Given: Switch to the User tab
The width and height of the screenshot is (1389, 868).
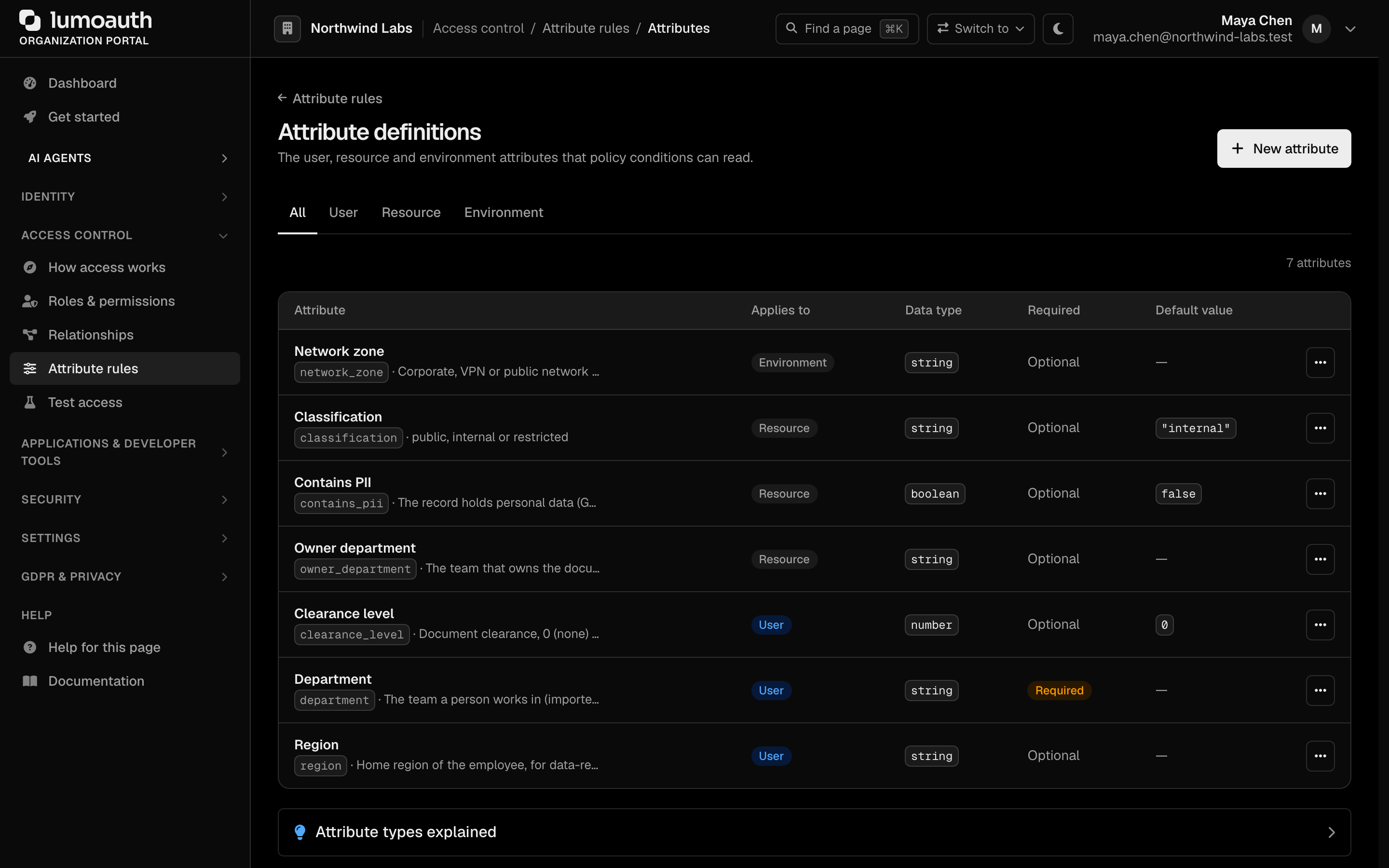Looking at the screenshot, I should tap(343, 212).
